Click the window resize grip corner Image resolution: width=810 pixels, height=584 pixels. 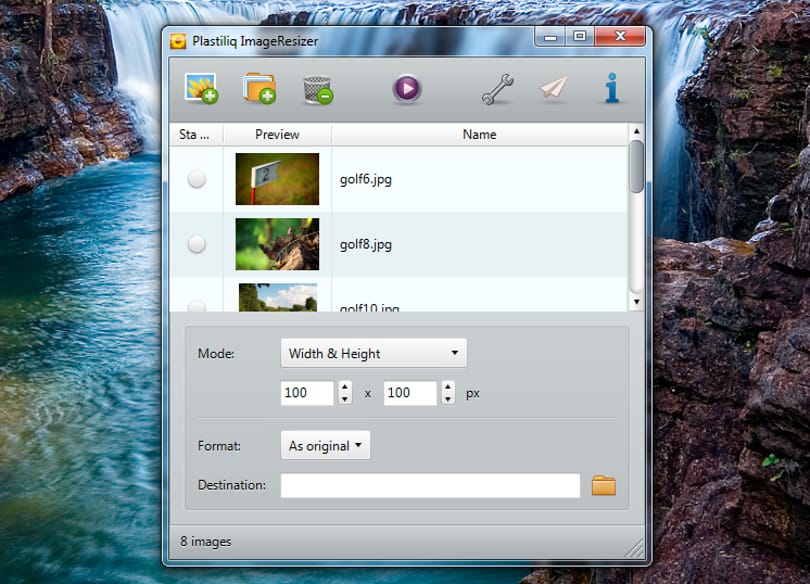click(635, 549)
